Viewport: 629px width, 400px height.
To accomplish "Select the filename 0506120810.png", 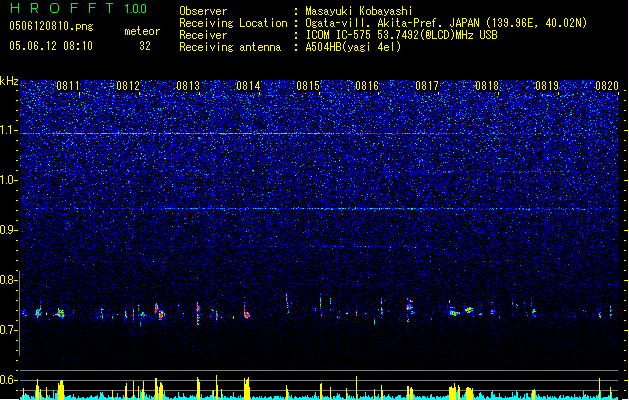I will (x=51, y=26).
